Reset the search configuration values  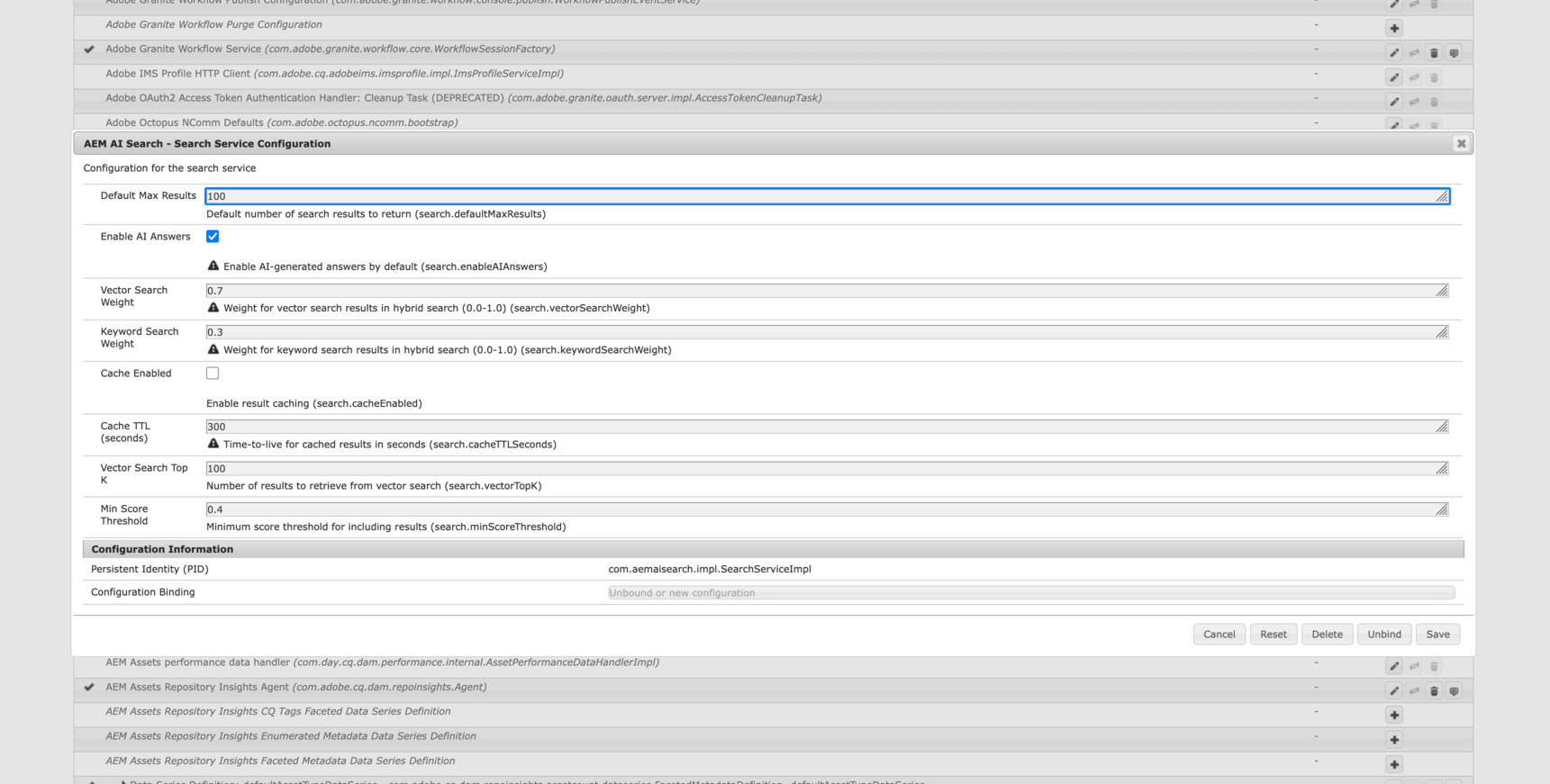pyautogui.click(x=1273, y=635)
